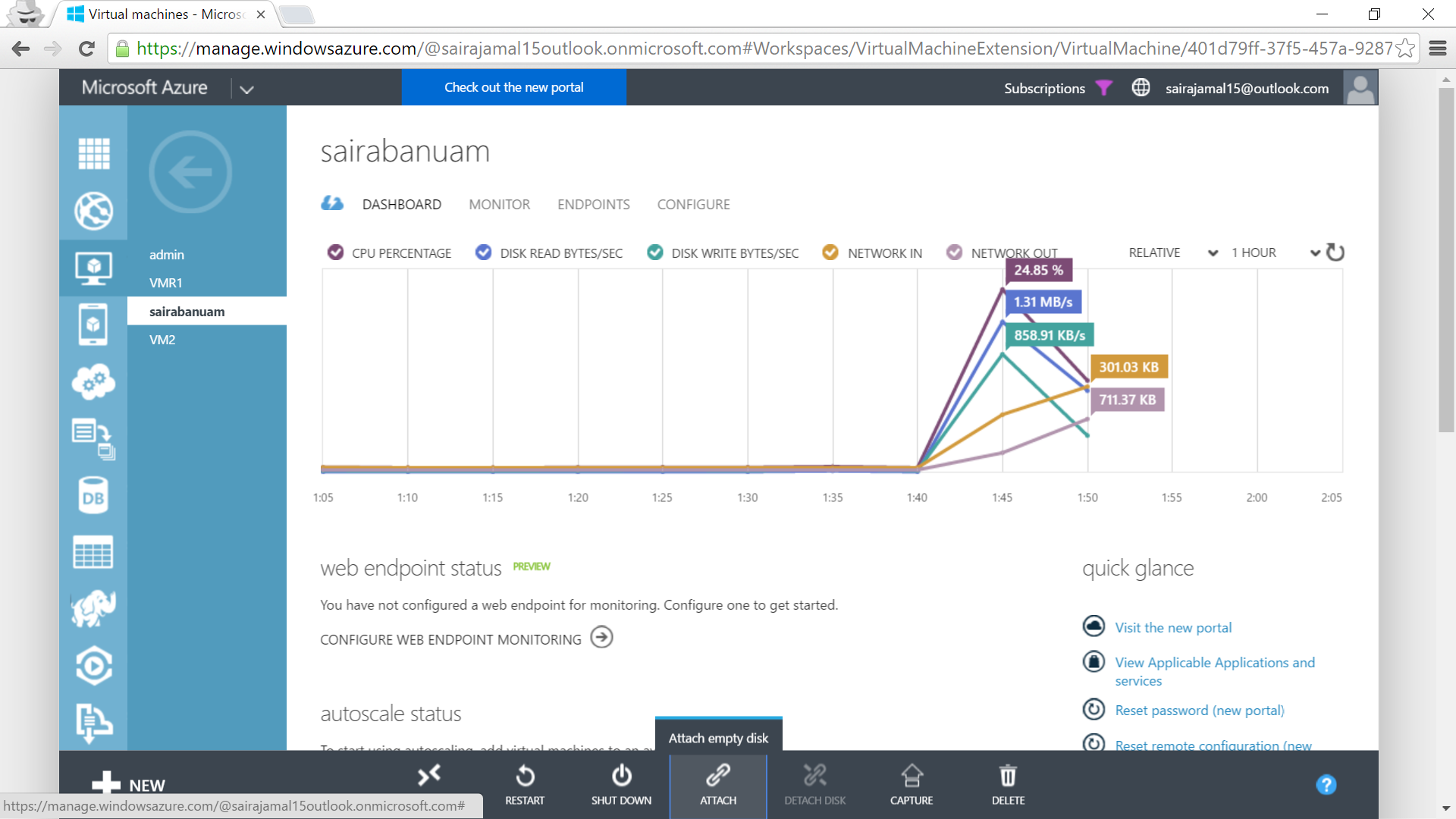Open the Chrome menu button
This screenshot has height=819, width=1456.
point(1438,49)
